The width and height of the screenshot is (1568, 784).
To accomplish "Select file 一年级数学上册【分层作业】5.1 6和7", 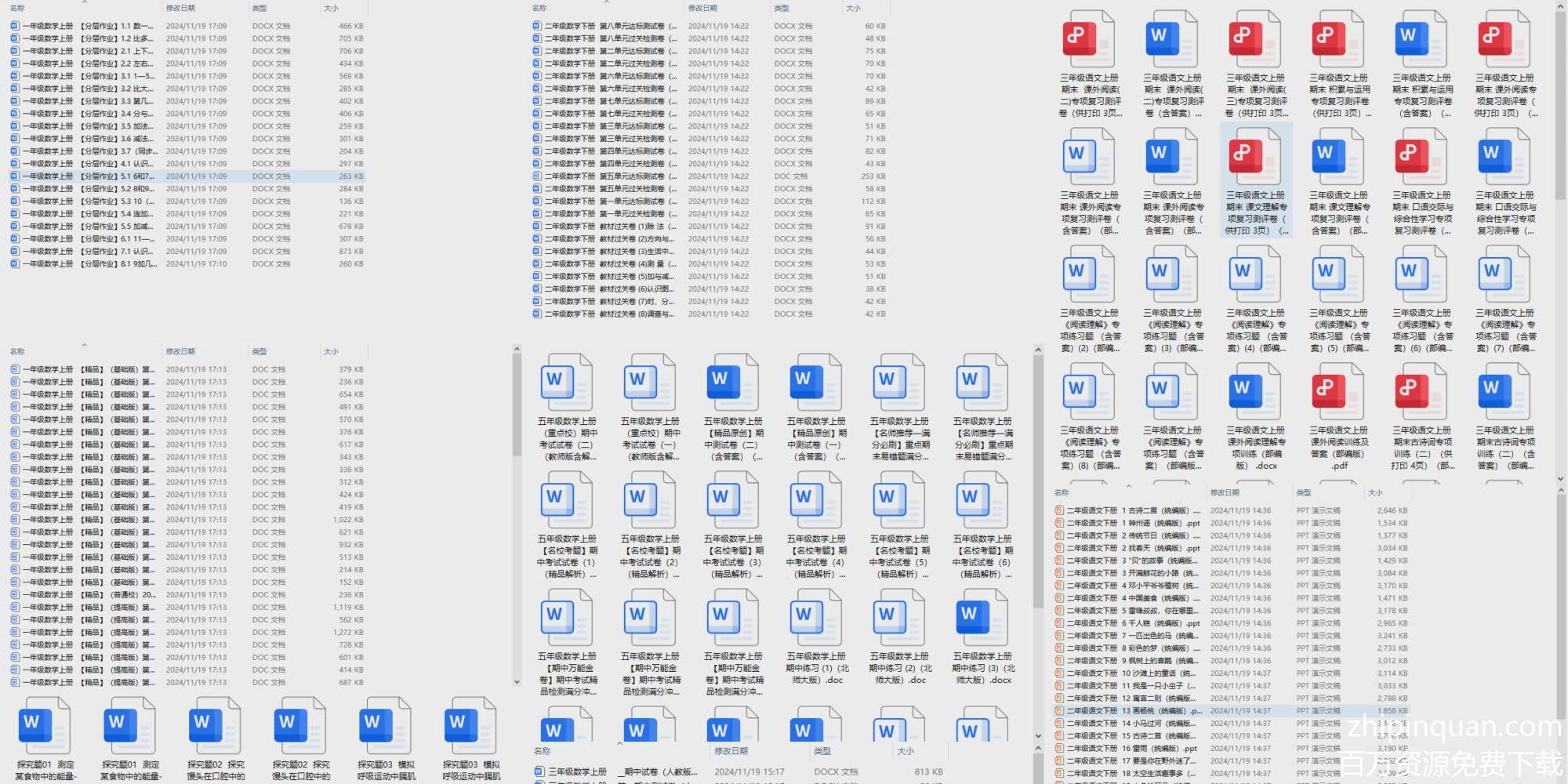I will pyautogui.click(x=86, y=176).
